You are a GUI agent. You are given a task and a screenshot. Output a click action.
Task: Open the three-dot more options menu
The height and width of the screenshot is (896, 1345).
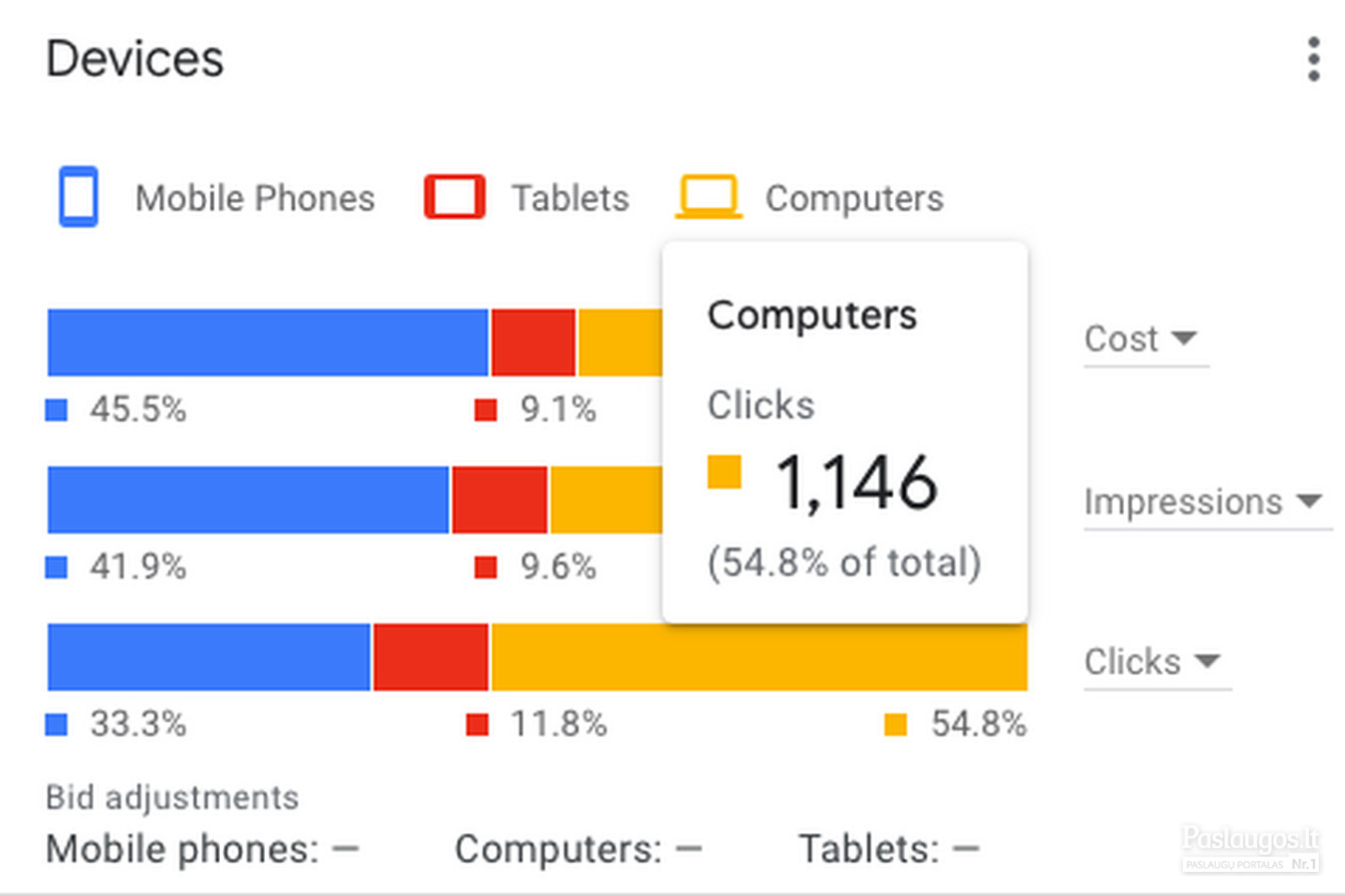(1314, 60)
